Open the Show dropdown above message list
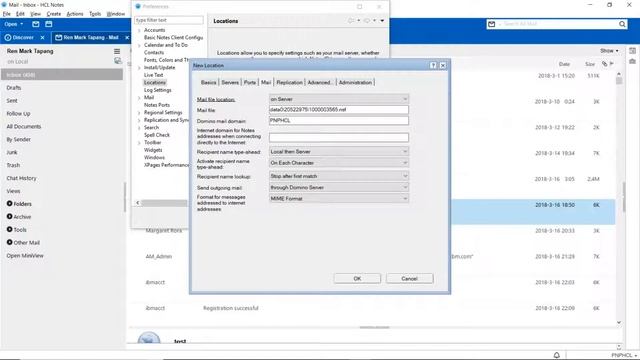The image size is (640, 360). click(x=609, y=51)
